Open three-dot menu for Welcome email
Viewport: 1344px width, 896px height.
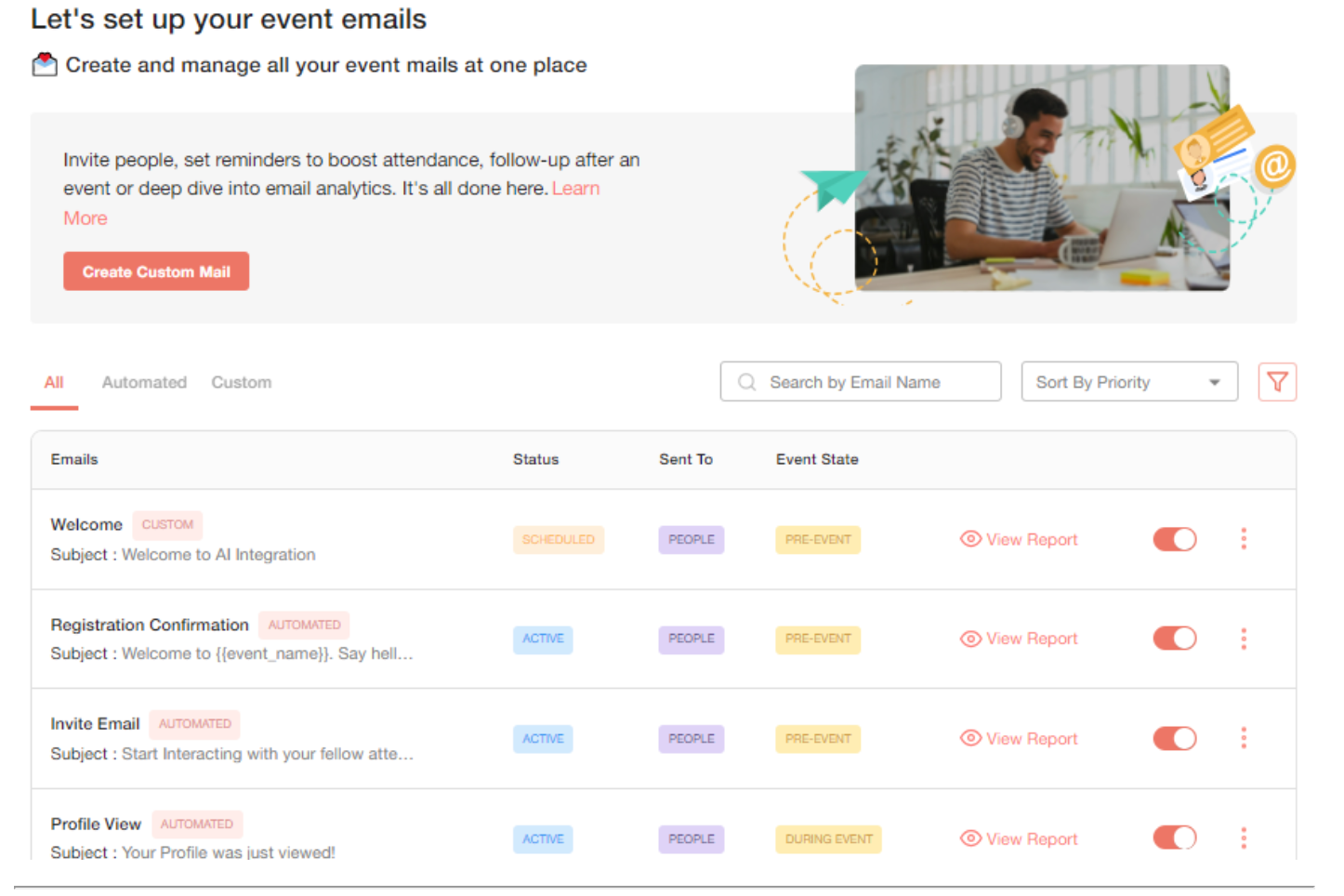(x=1243, y=539)
